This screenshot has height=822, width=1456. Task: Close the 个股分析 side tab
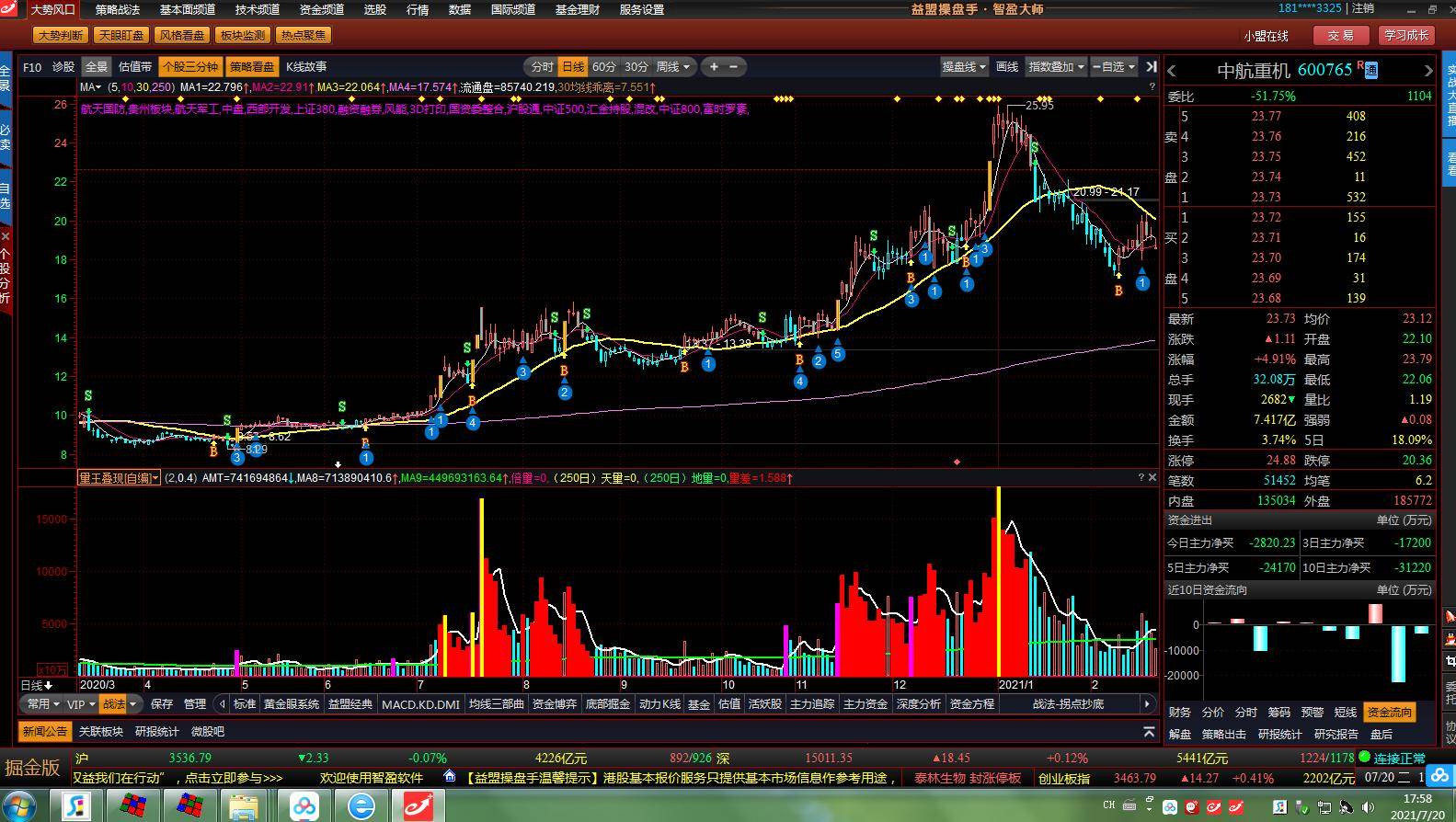(x=6, y=235)
